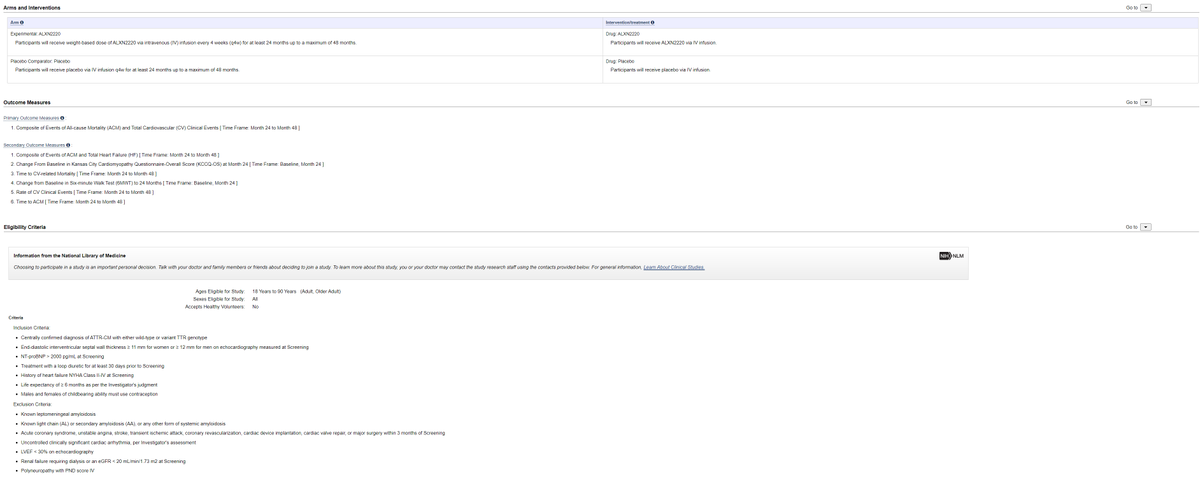Click 'Information from the National Library of Medicine' title
Image resolution: width=1200 pixels, height=477 pixels.
point(70,256)
